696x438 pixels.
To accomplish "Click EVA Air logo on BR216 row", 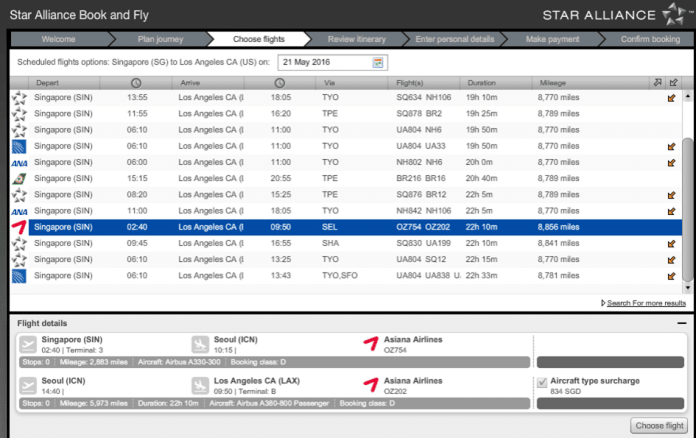I will tap(19, 179).
